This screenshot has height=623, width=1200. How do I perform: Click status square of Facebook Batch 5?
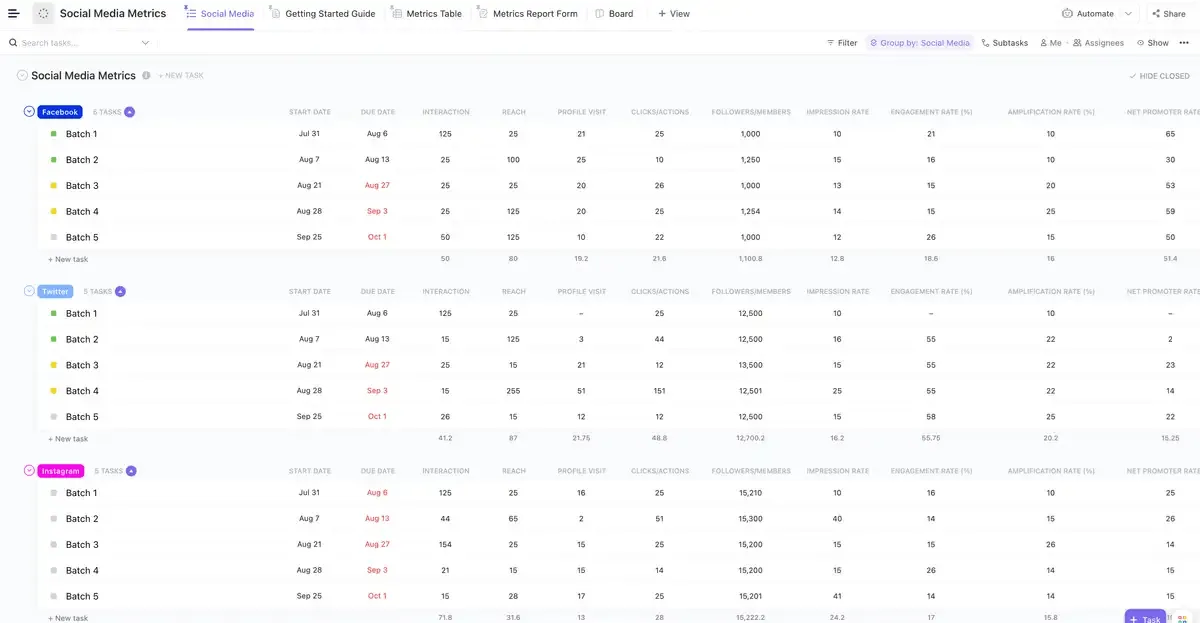point(54,237)
